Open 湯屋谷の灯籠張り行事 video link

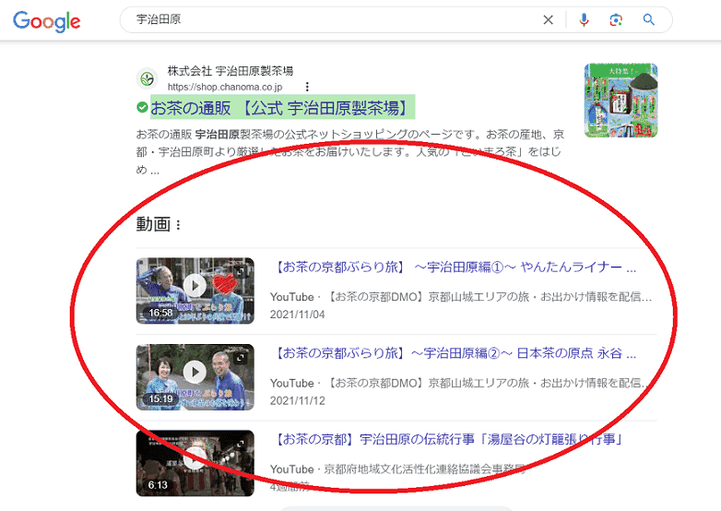(x=449, y=439)
